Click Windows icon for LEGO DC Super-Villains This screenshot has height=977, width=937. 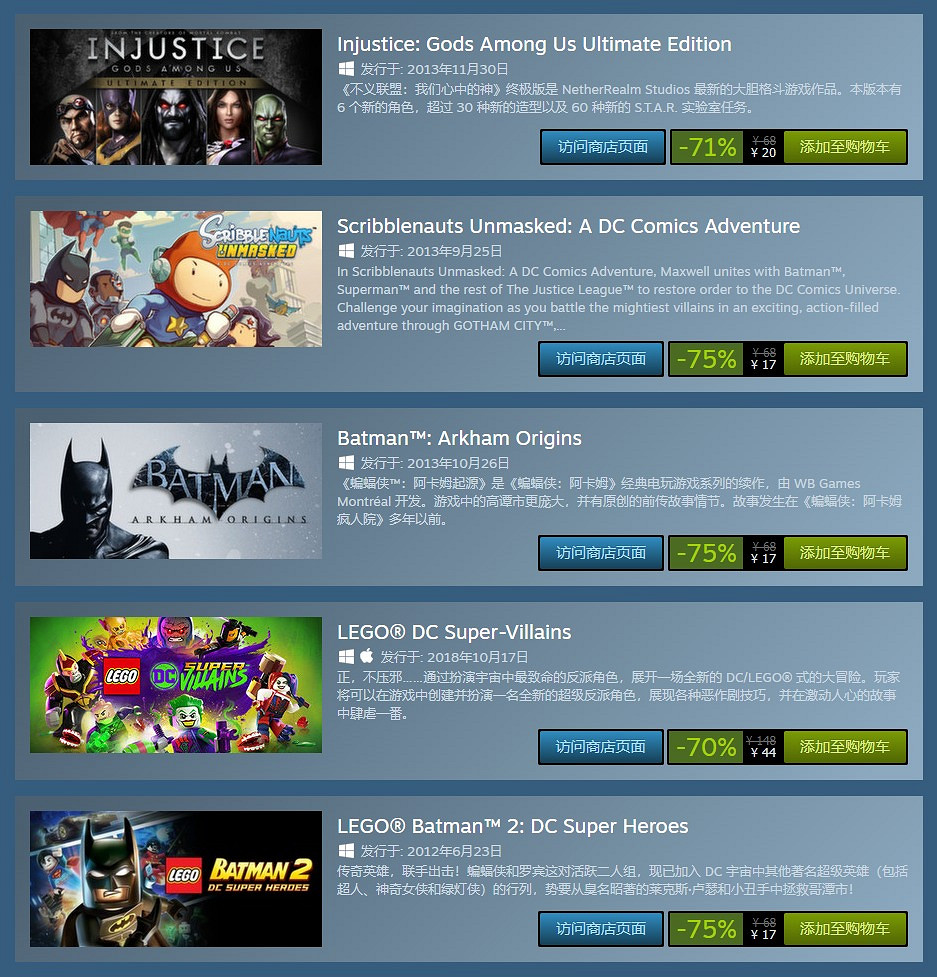tap(346, 656)
